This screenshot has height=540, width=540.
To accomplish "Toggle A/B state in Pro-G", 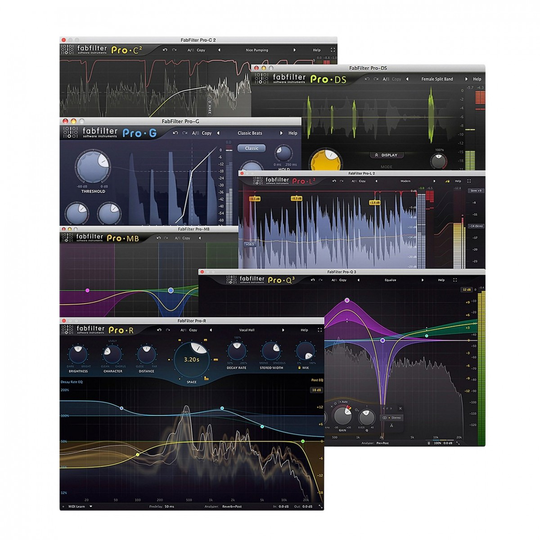I will [195, 133].
